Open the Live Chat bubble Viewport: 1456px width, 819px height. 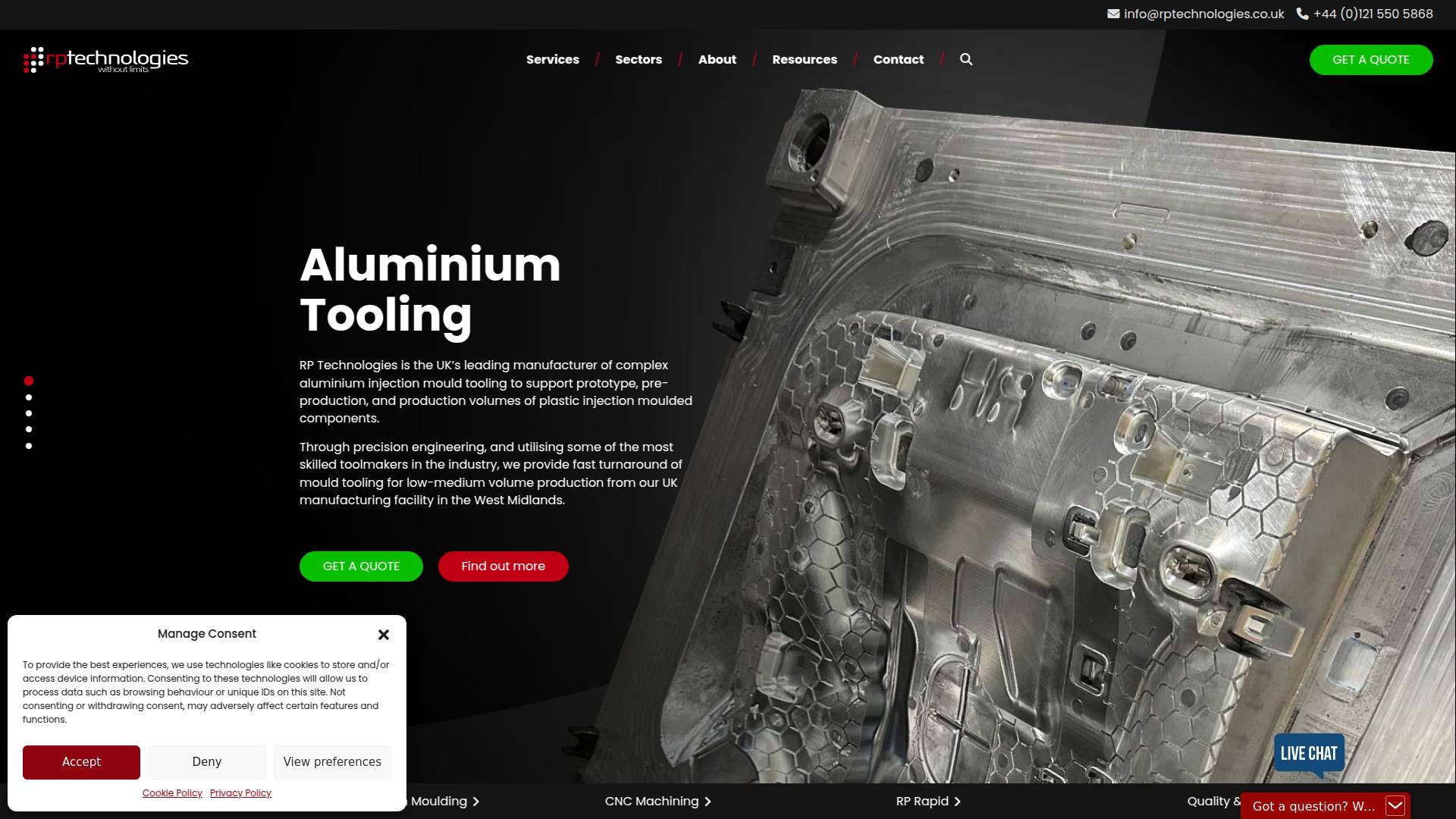pos(1308,753)
